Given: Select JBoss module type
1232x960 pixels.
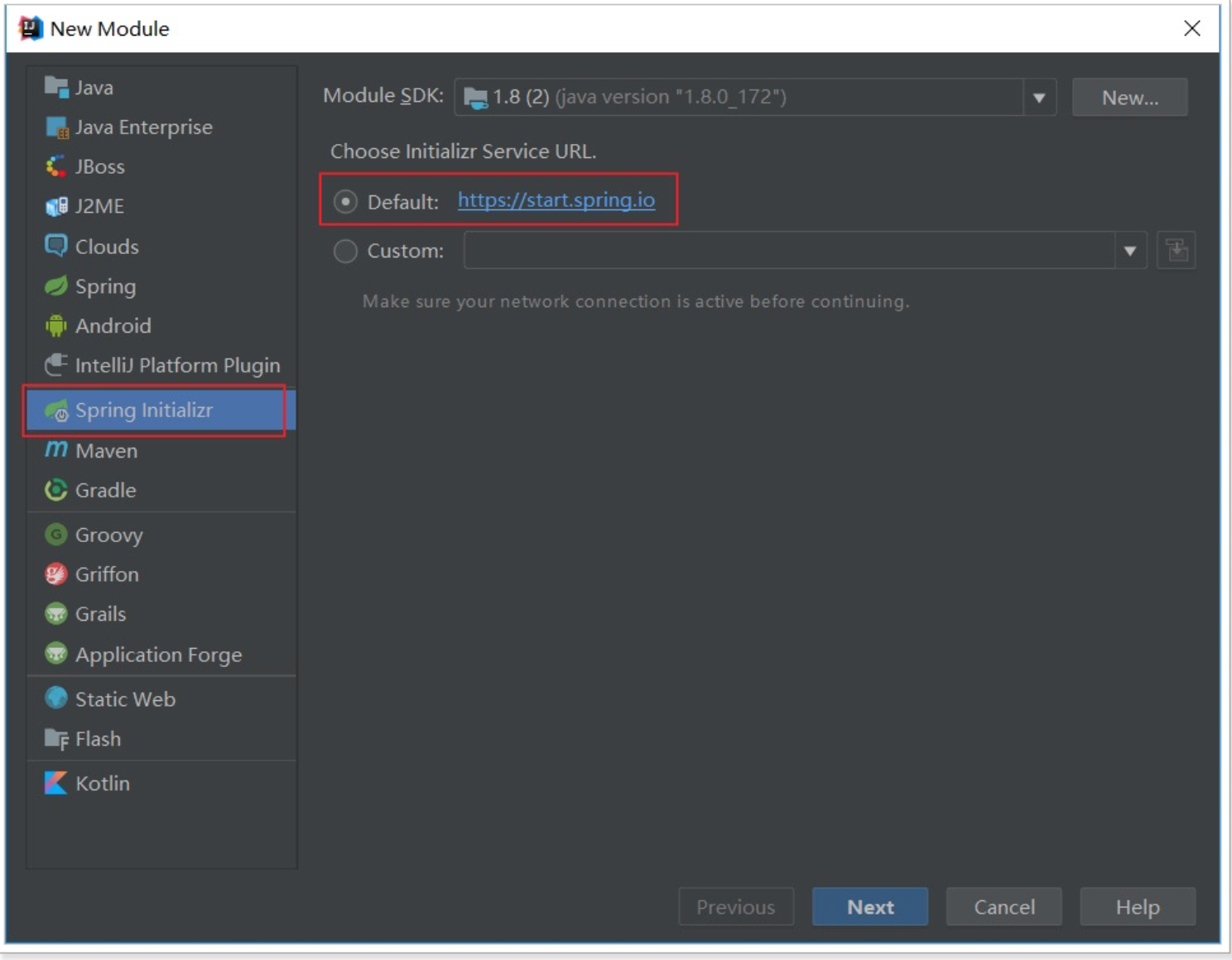Looking at the screenshot, I should (x=161, y=166).
